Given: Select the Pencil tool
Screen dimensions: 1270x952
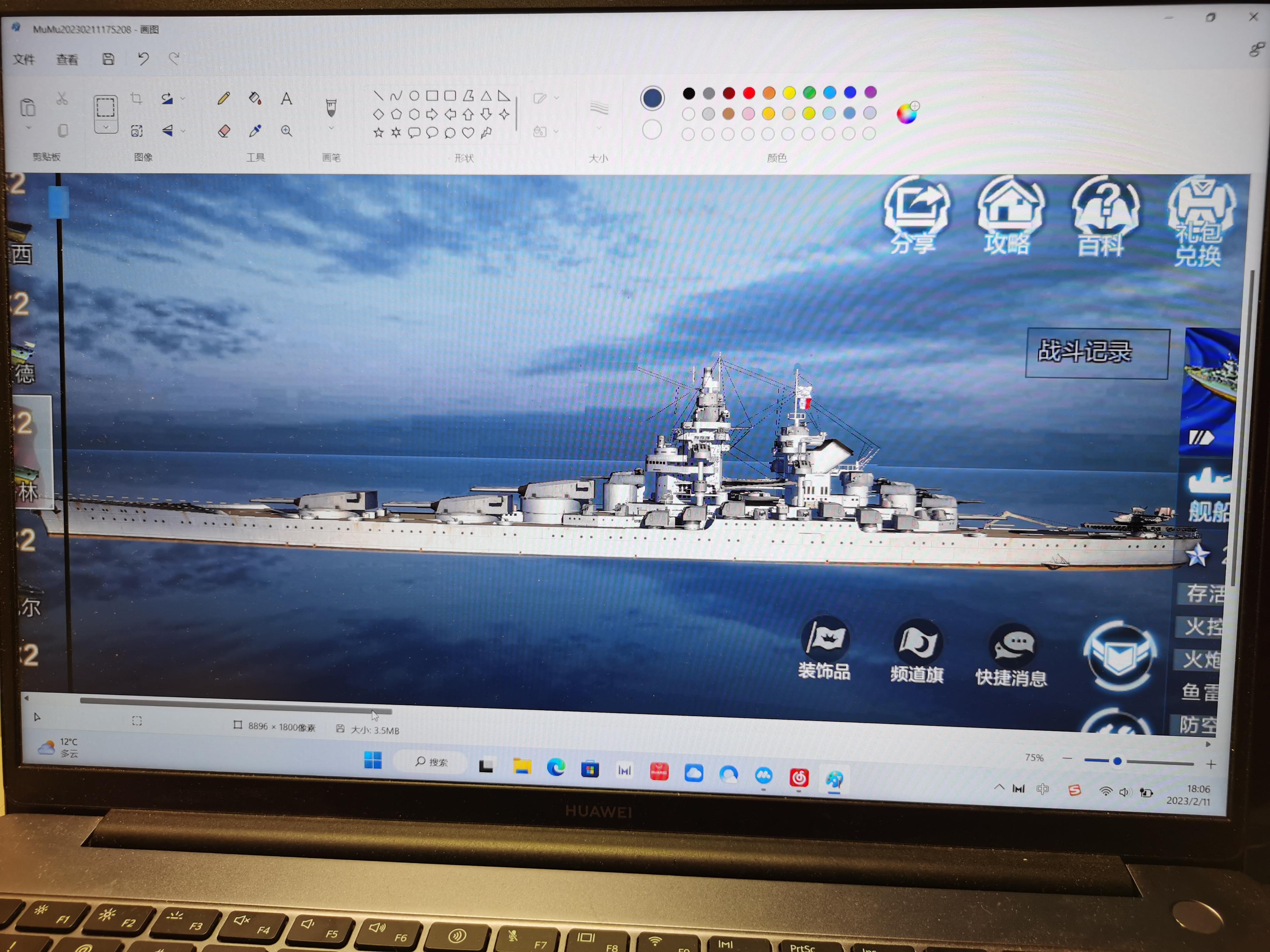Looking at the screenshot, I should [x=224, y=98].
